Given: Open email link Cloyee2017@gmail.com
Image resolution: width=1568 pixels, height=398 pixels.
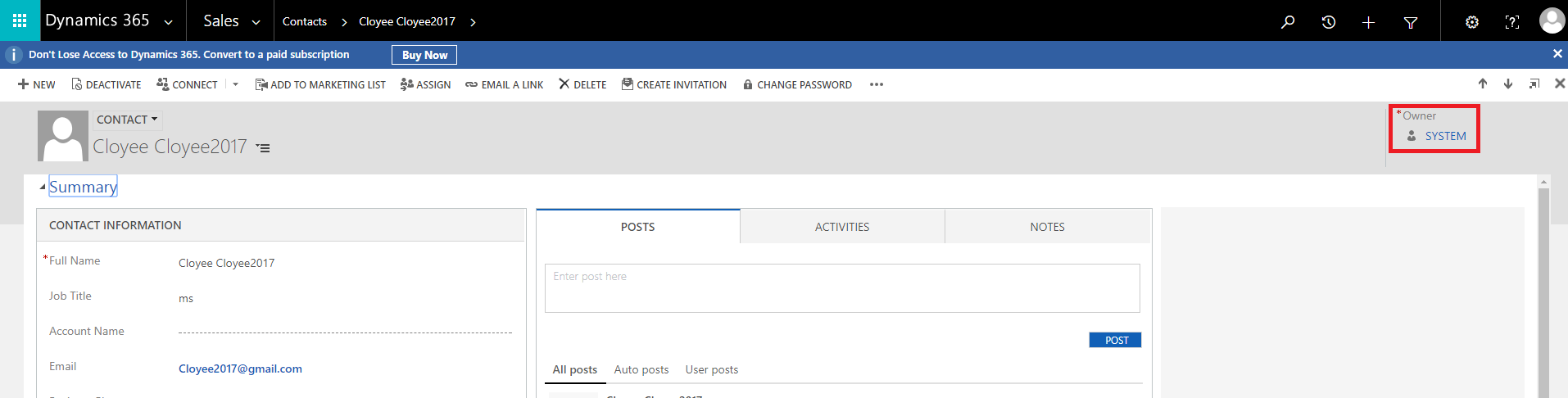Looking at the screenshot, I should coord(240,369).
